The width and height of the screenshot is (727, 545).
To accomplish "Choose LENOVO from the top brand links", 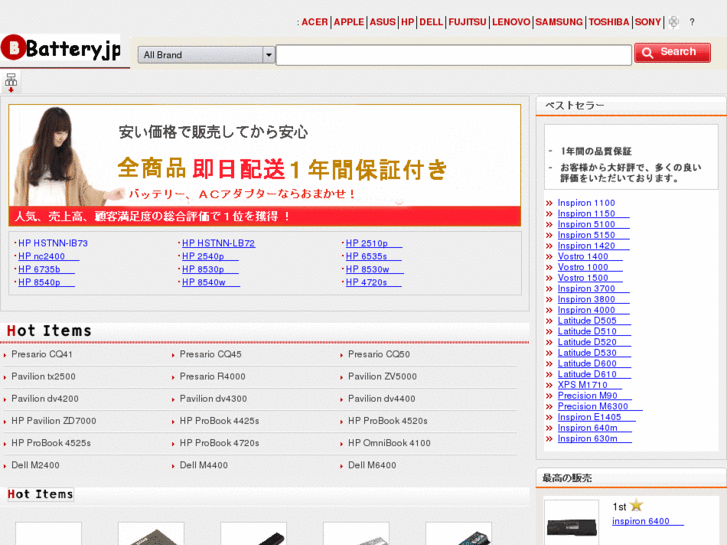I will click(x=511, y=22).
